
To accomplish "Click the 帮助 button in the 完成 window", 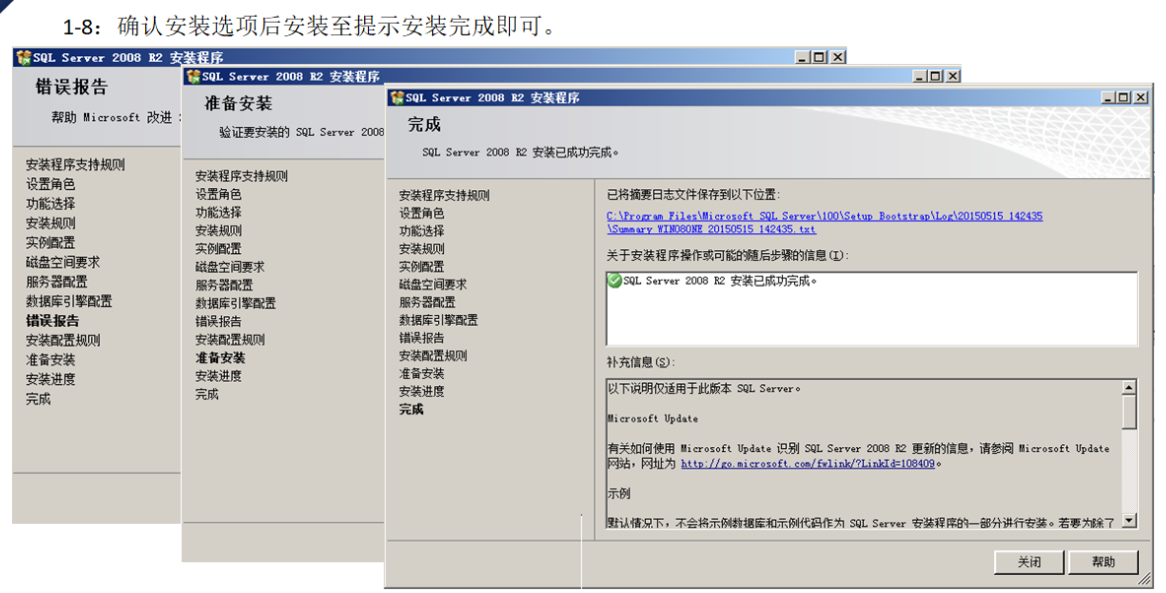I will pos(1103,562).
